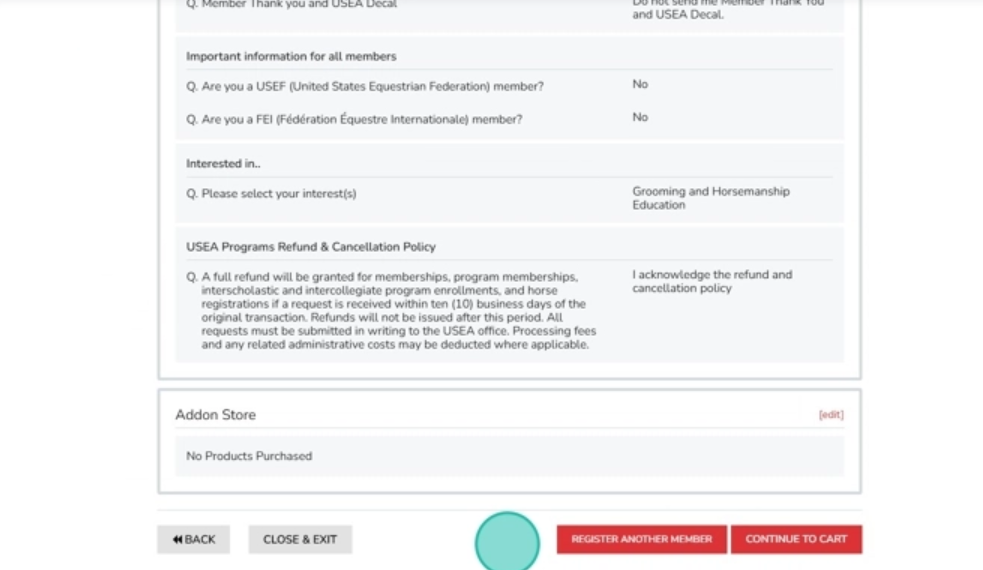
Task: Select the No answer for the USEF question
Action: click(x=640, y=85)
